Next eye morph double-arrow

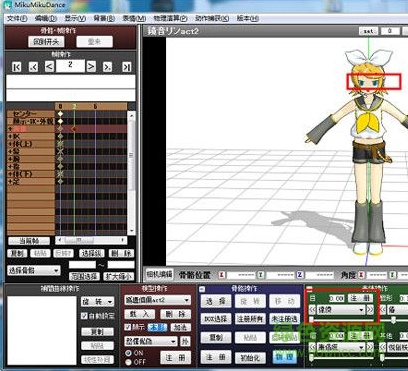click(x=370, y=310)
